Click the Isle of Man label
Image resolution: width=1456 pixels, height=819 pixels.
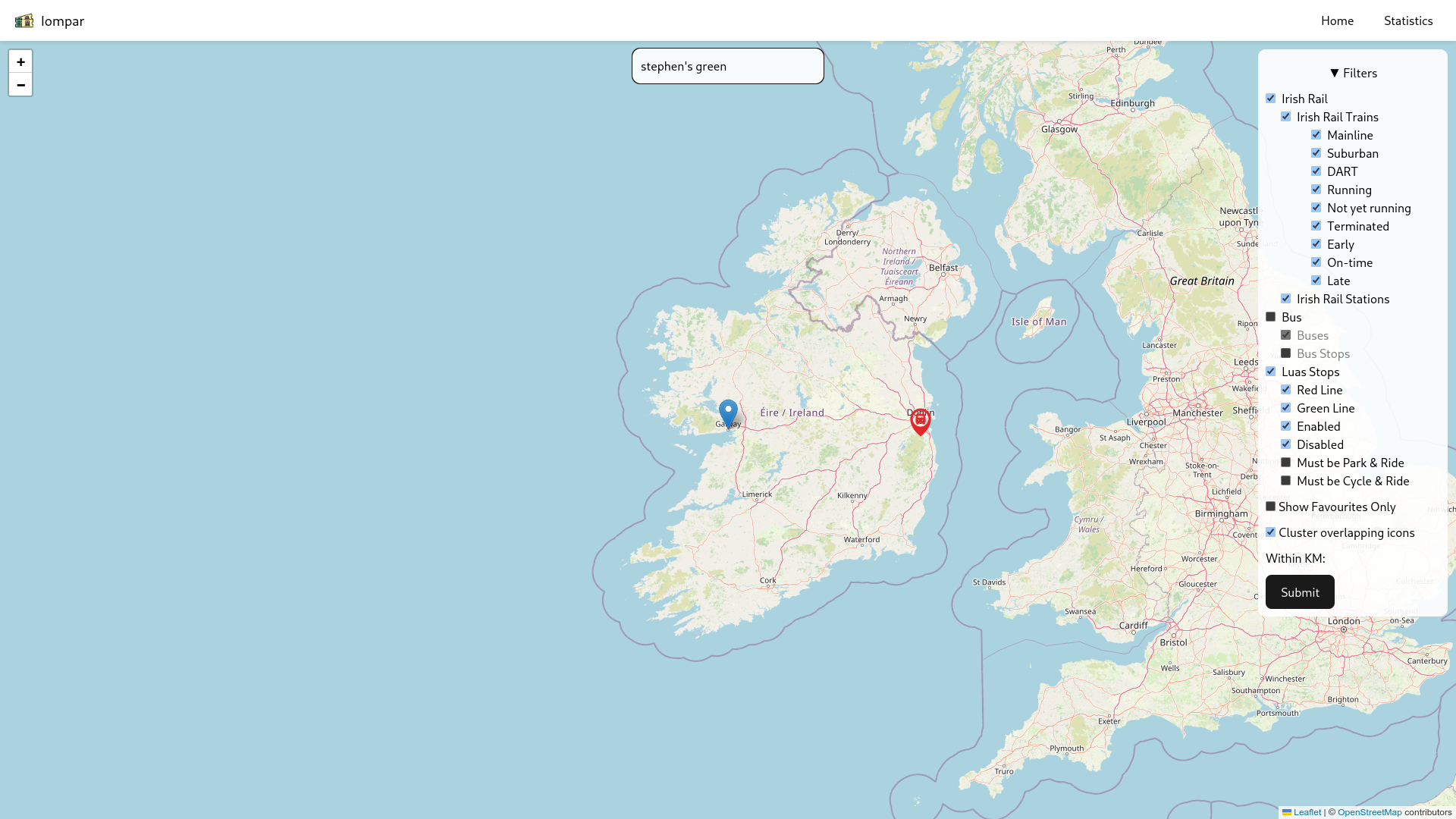click(x=1039, y=322)
